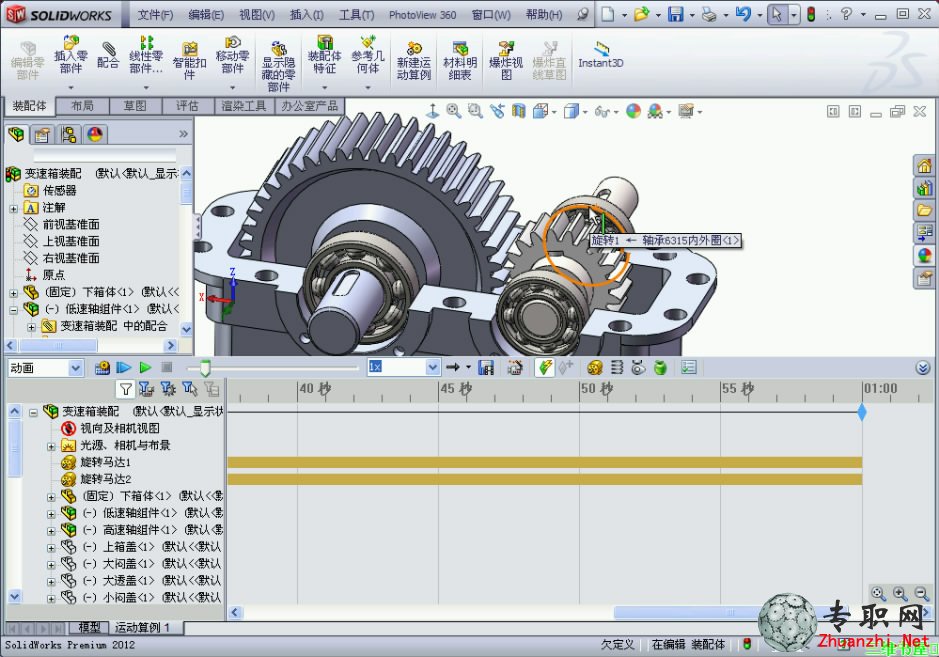
Task: Select the 运动算例 1 bottom tab
Action: (143, 627)
